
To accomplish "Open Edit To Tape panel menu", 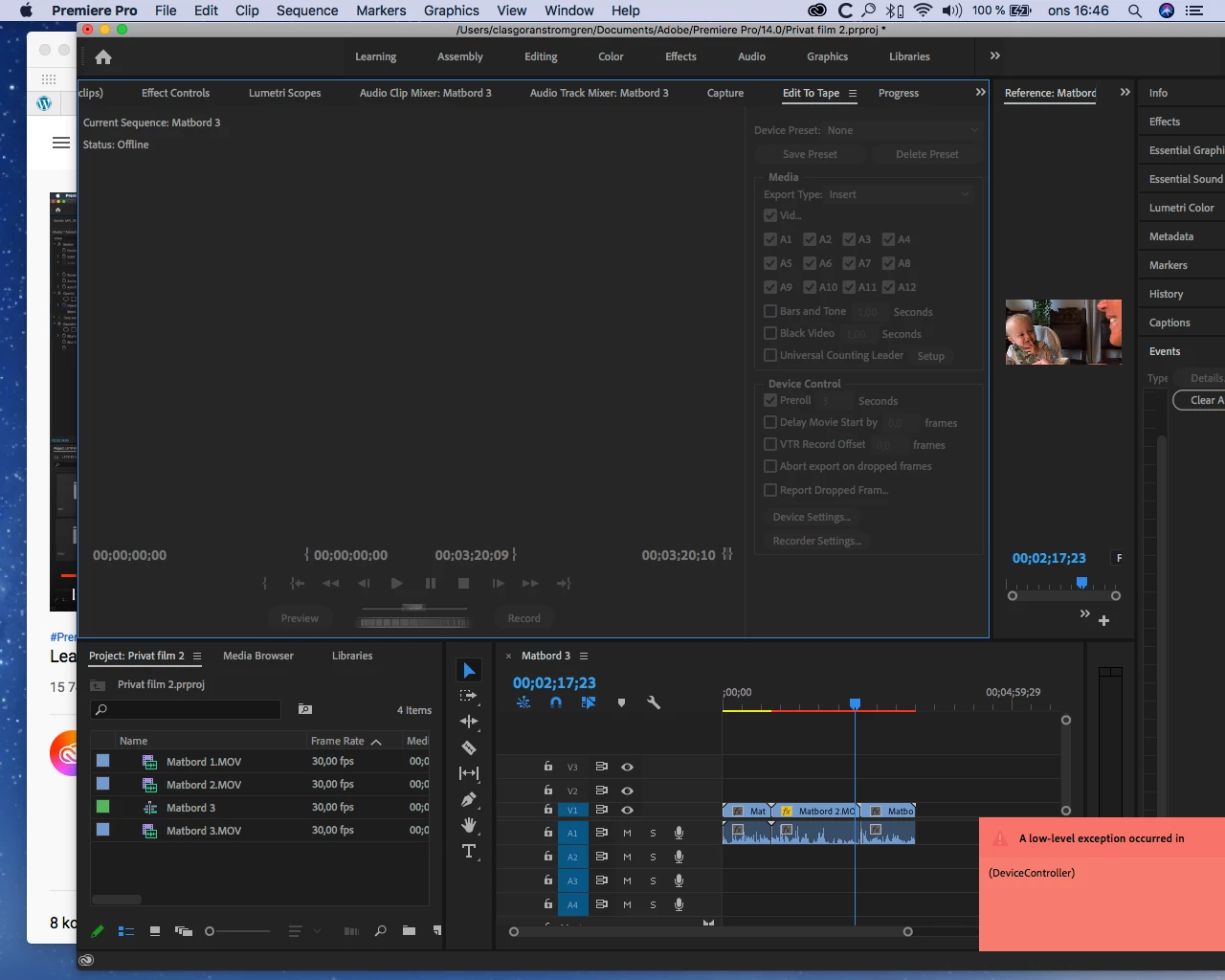I will [x=853, y=94].
